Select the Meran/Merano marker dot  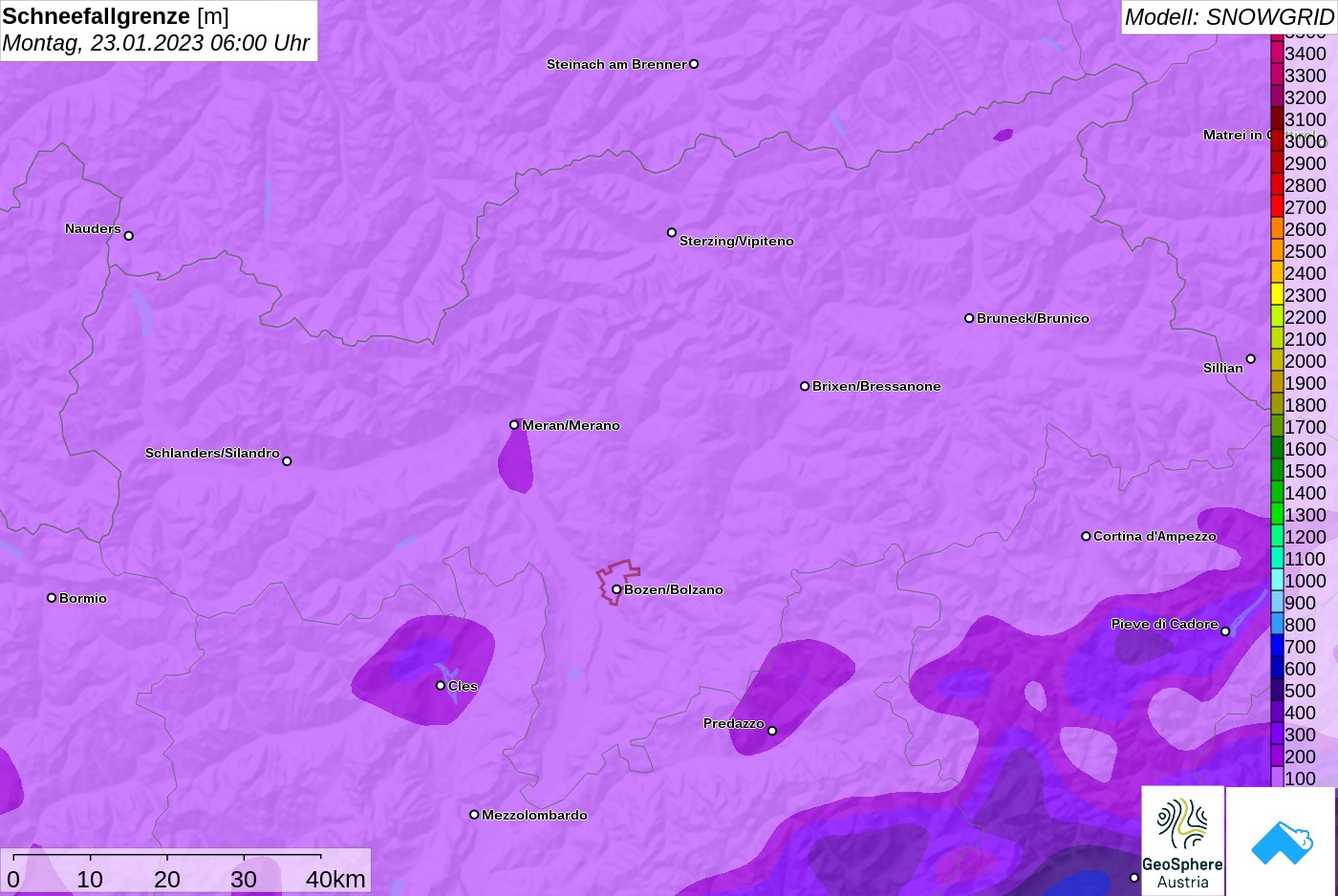[x=514, y=424]
